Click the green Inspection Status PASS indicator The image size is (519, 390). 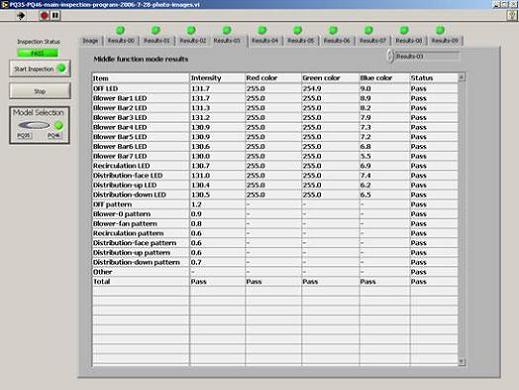click(38, 53)
